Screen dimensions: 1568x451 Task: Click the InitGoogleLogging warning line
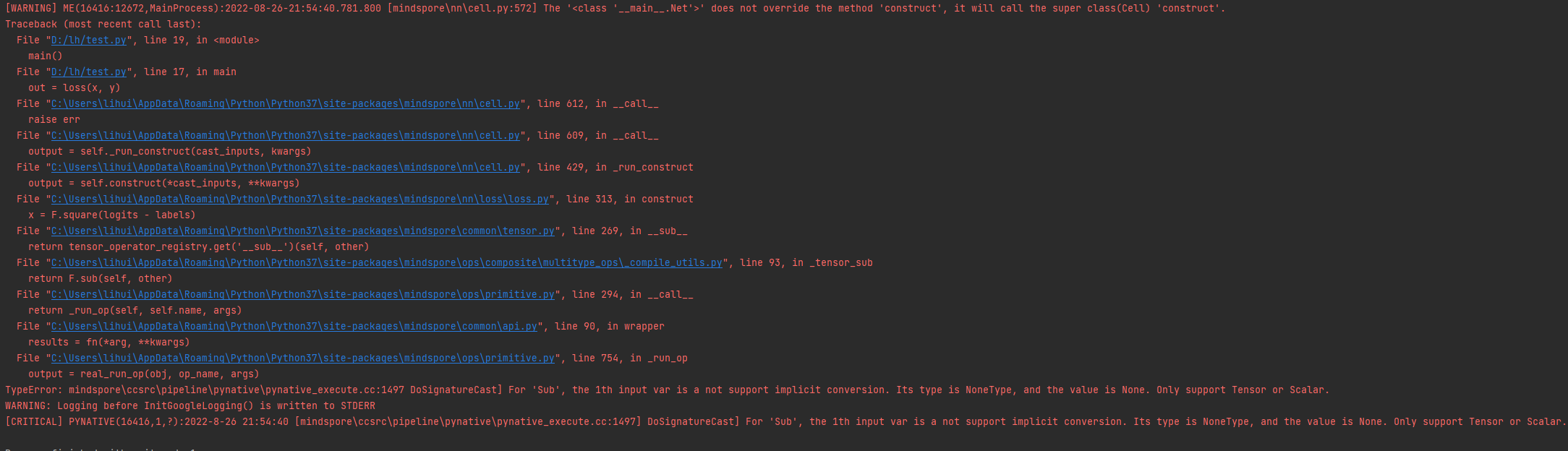coord(189,406)
